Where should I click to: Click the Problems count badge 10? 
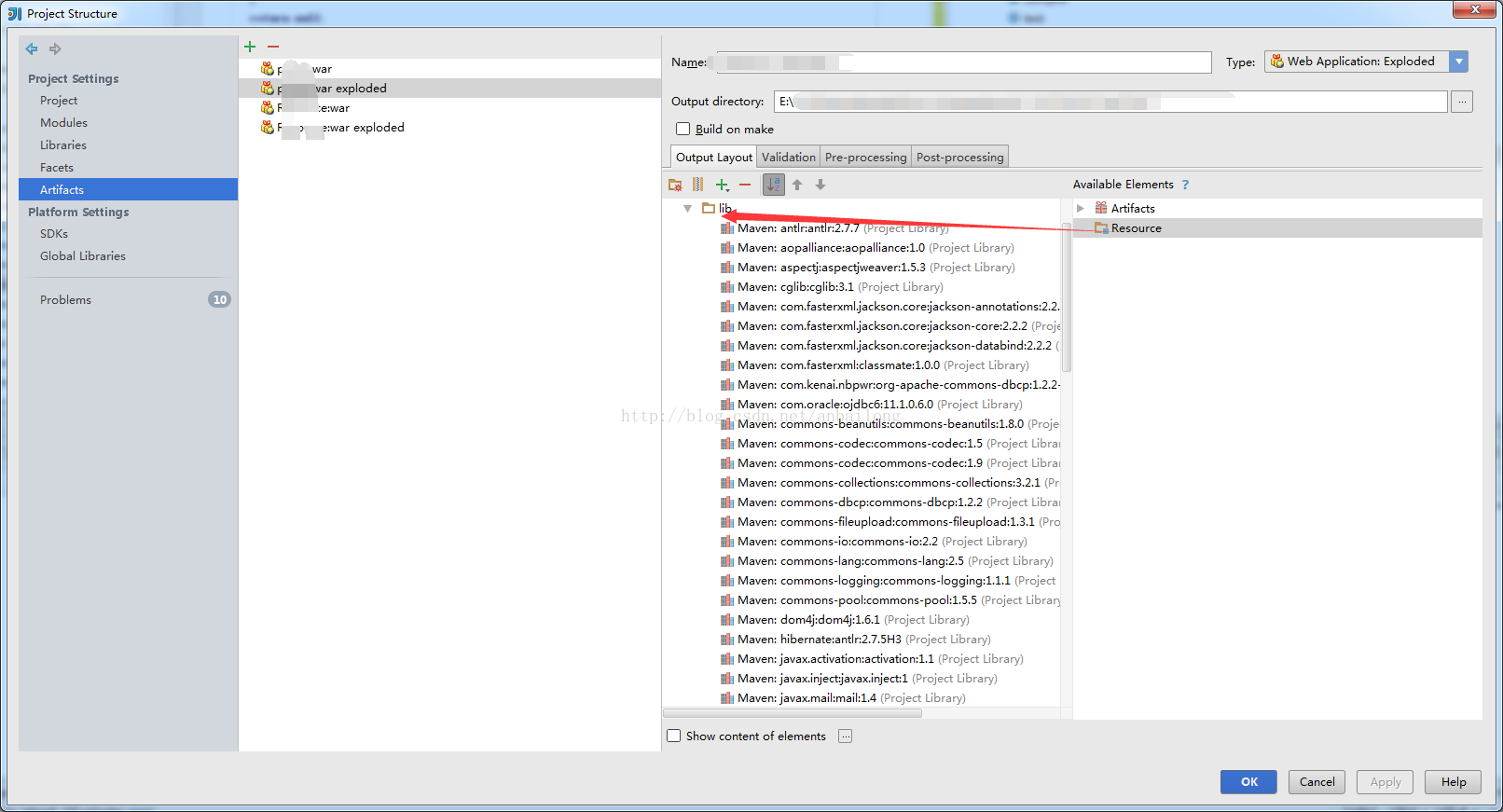pyautogui.click(x=219, y=299)
